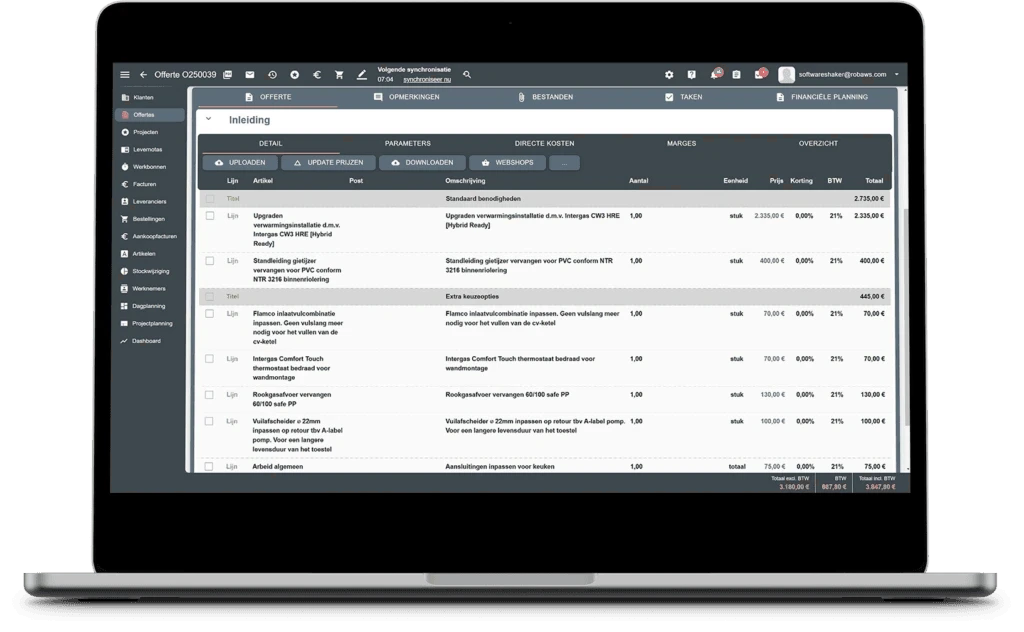Send the quote via the envelope icon
The width and height of the screenshot is (1024, 632).
point(249,75)
